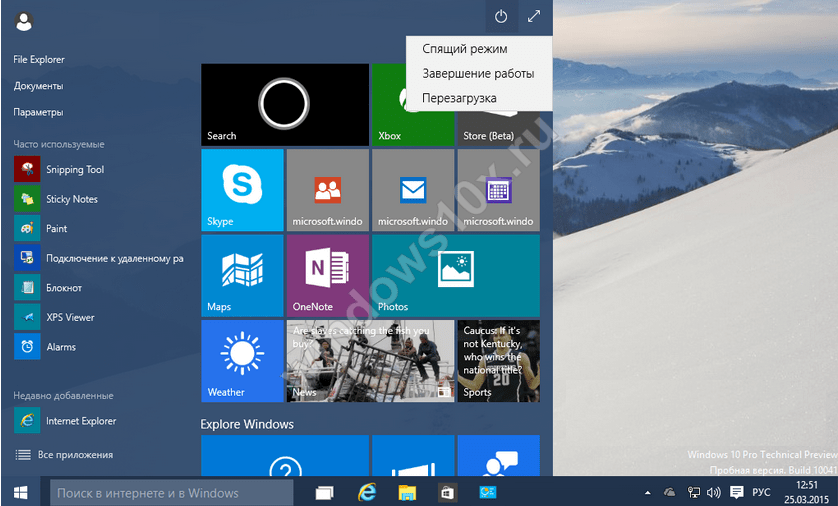Open the OneNote tile
838x506 pixels.
click(x=327, y=275)
